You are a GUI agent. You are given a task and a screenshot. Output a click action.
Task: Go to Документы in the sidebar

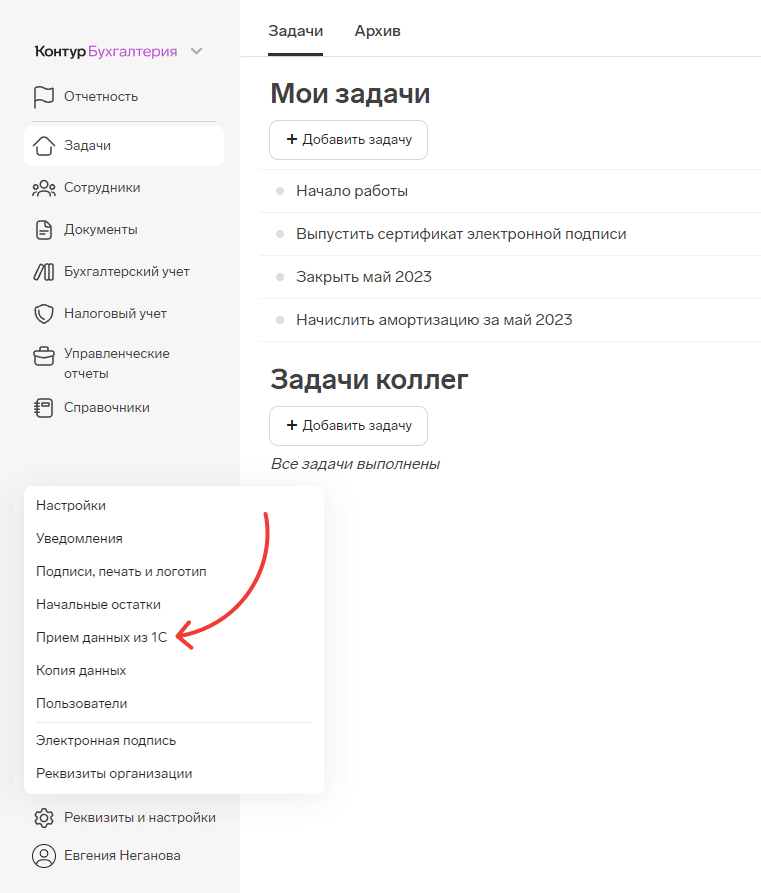pos(101,230)
